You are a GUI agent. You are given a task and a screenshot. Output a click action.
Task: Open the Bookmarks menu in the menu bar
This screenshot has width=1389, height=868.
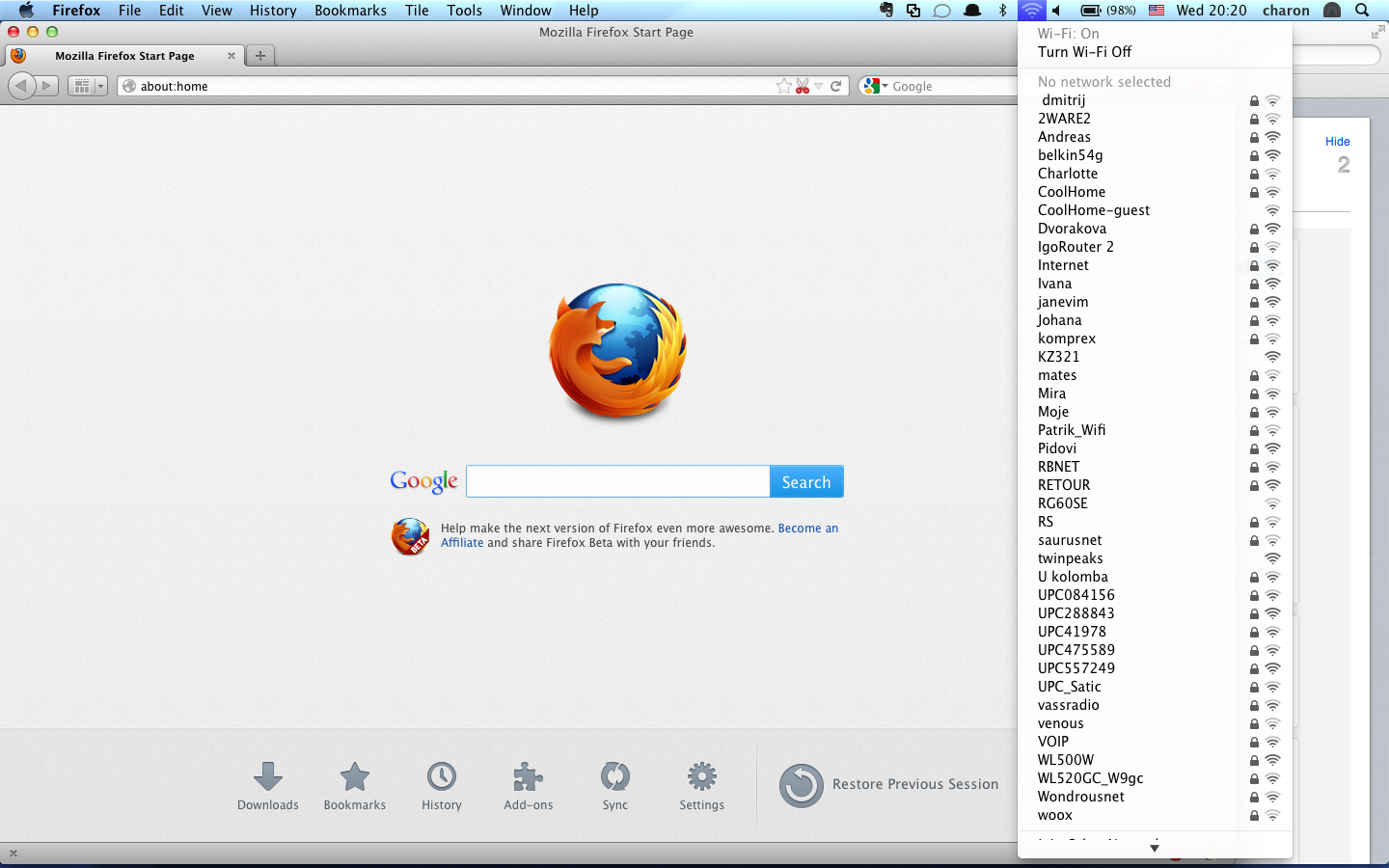350,11
